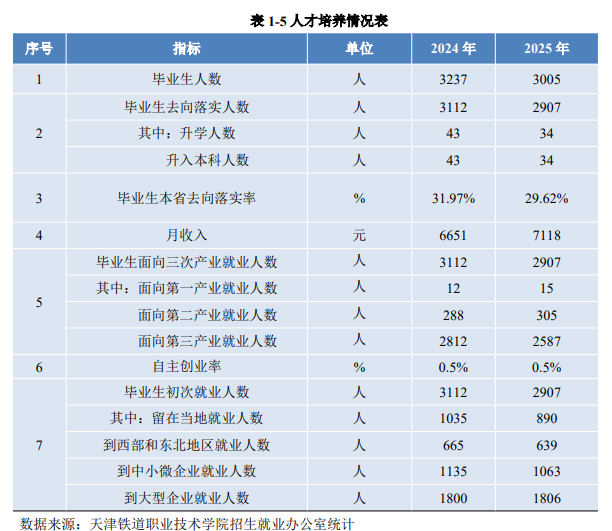The height and width of the screenshot is (531, 612).
Task: Click the 2025 value 0.5% for 自主创业率
Action: [x=546, y=367]
